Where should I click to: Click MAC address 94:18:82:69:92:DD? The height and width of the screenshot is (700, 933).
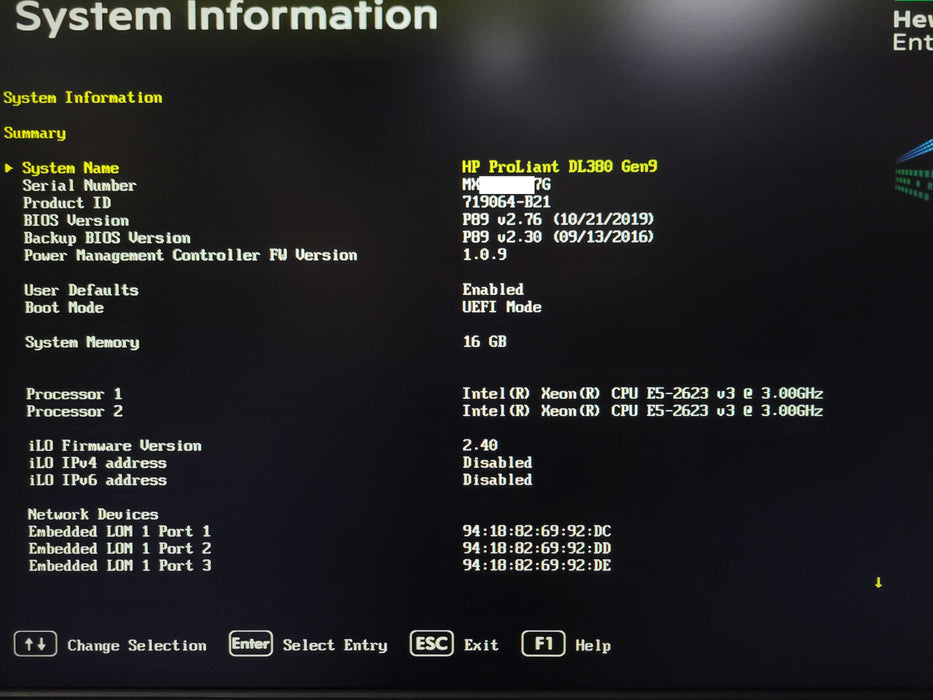[x=537, y=548]
